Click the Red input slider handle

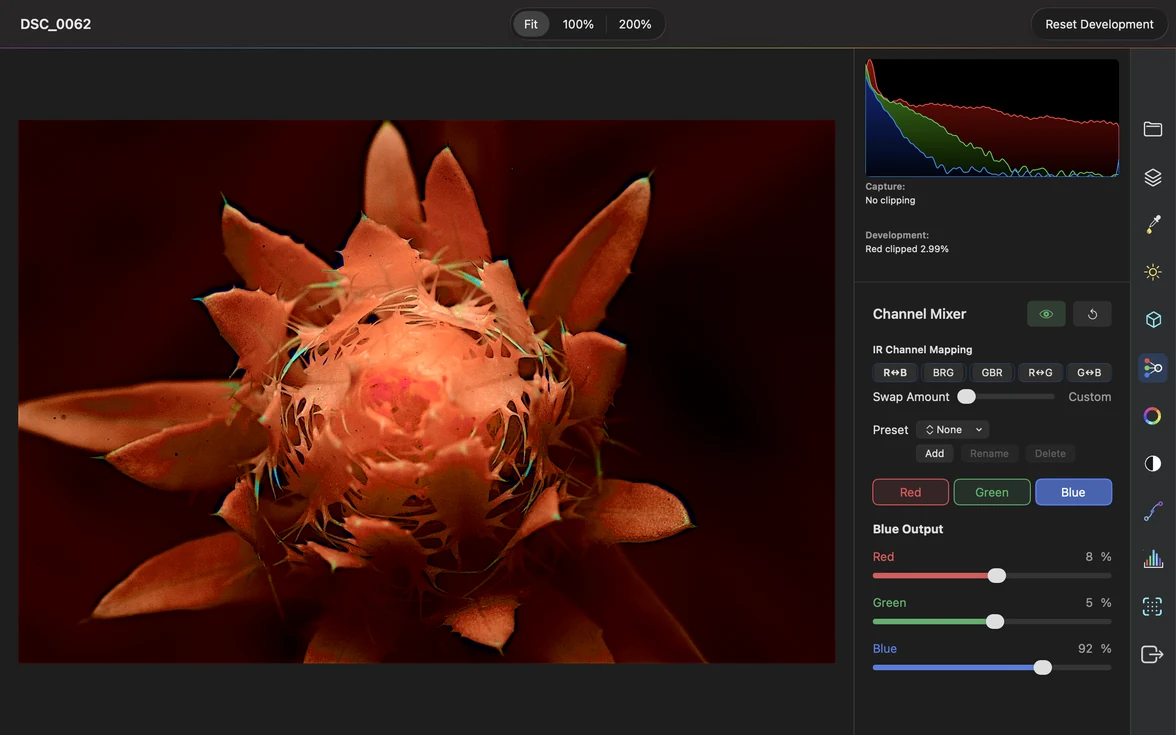tap(997, 576)
